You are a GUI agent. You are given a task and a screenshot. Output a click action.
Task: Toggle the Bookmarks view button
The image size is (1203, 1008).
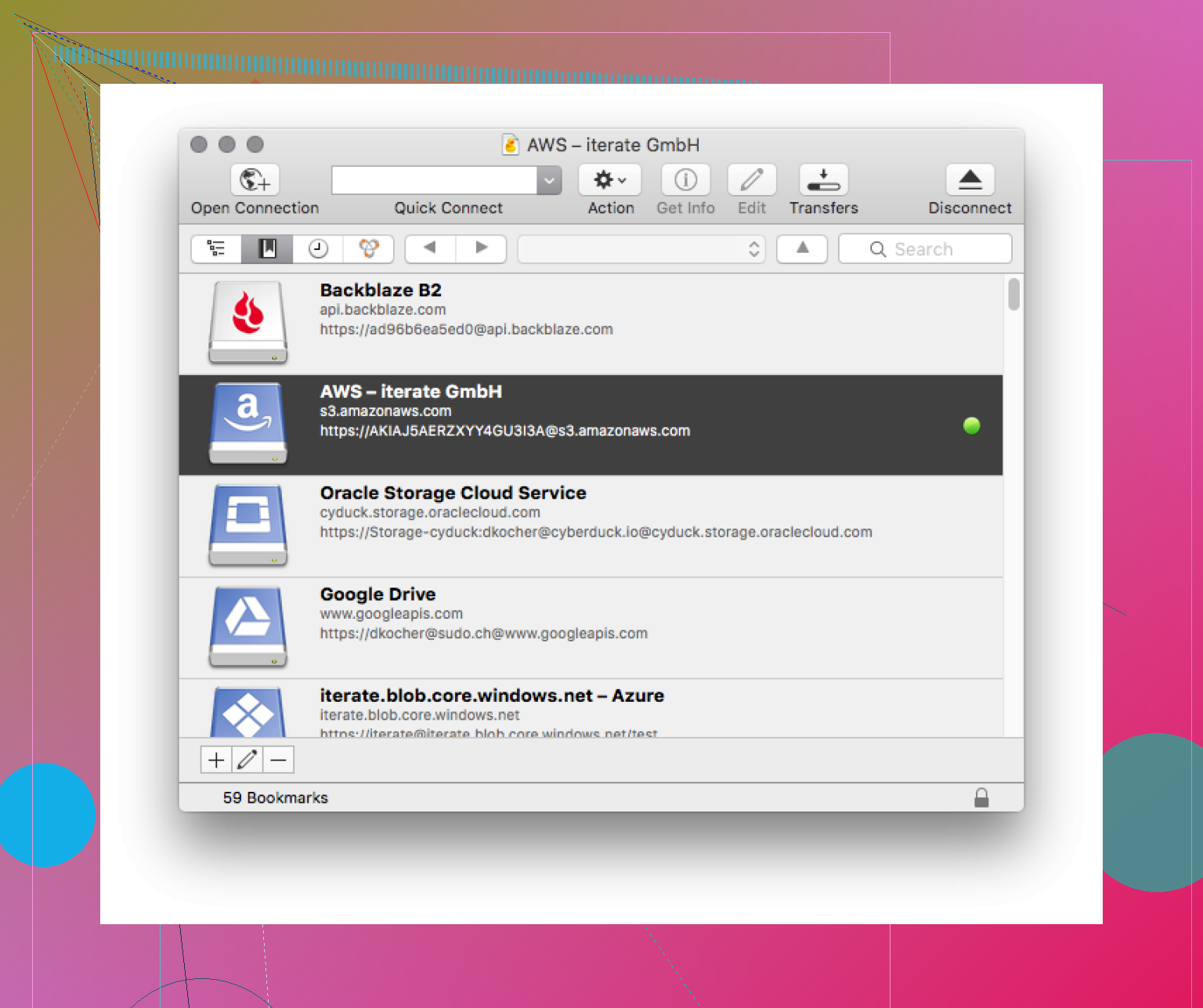click(x=267, y=249)
